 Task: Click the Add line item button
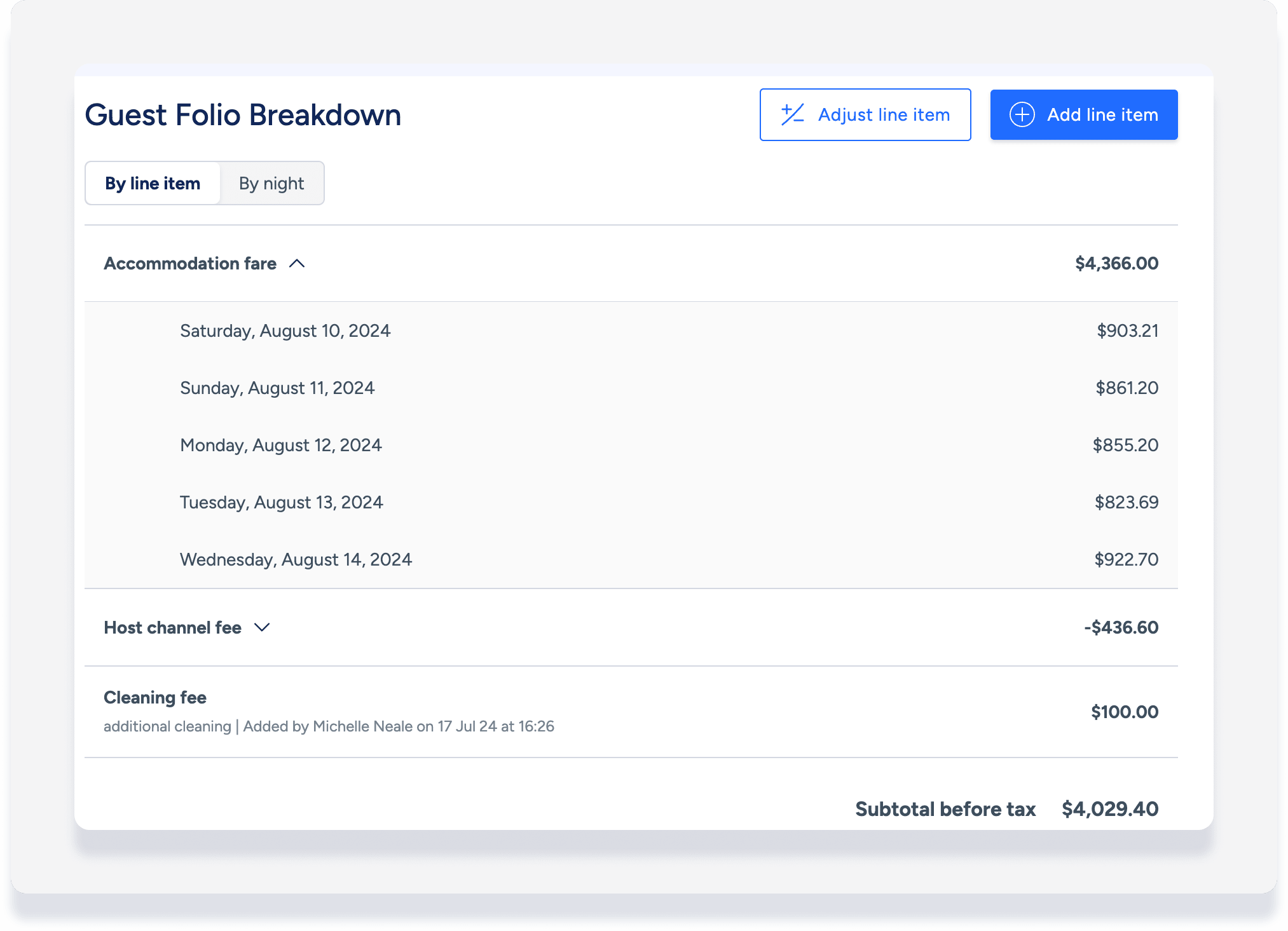(x=1083, y=114)
